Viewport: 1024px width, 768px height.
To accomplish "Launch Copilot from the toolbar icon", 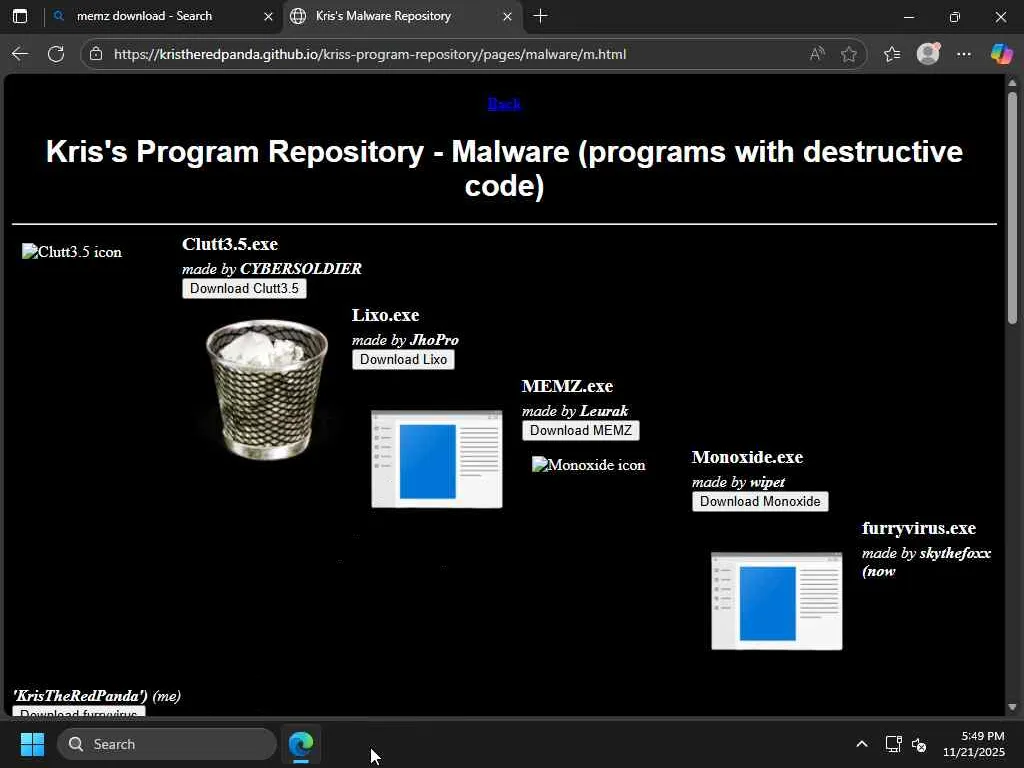I will 1001,54.
